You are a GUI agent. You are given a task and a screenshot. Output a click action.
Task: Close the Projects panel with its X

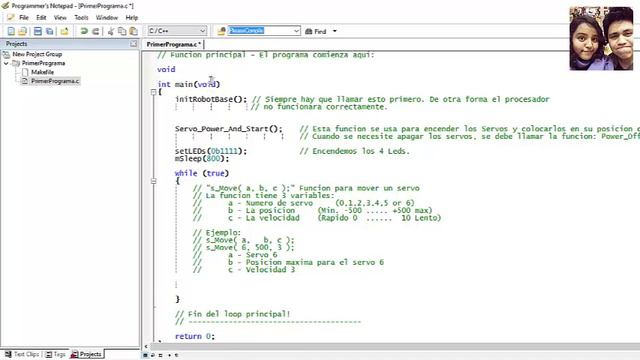coord(133,44)
